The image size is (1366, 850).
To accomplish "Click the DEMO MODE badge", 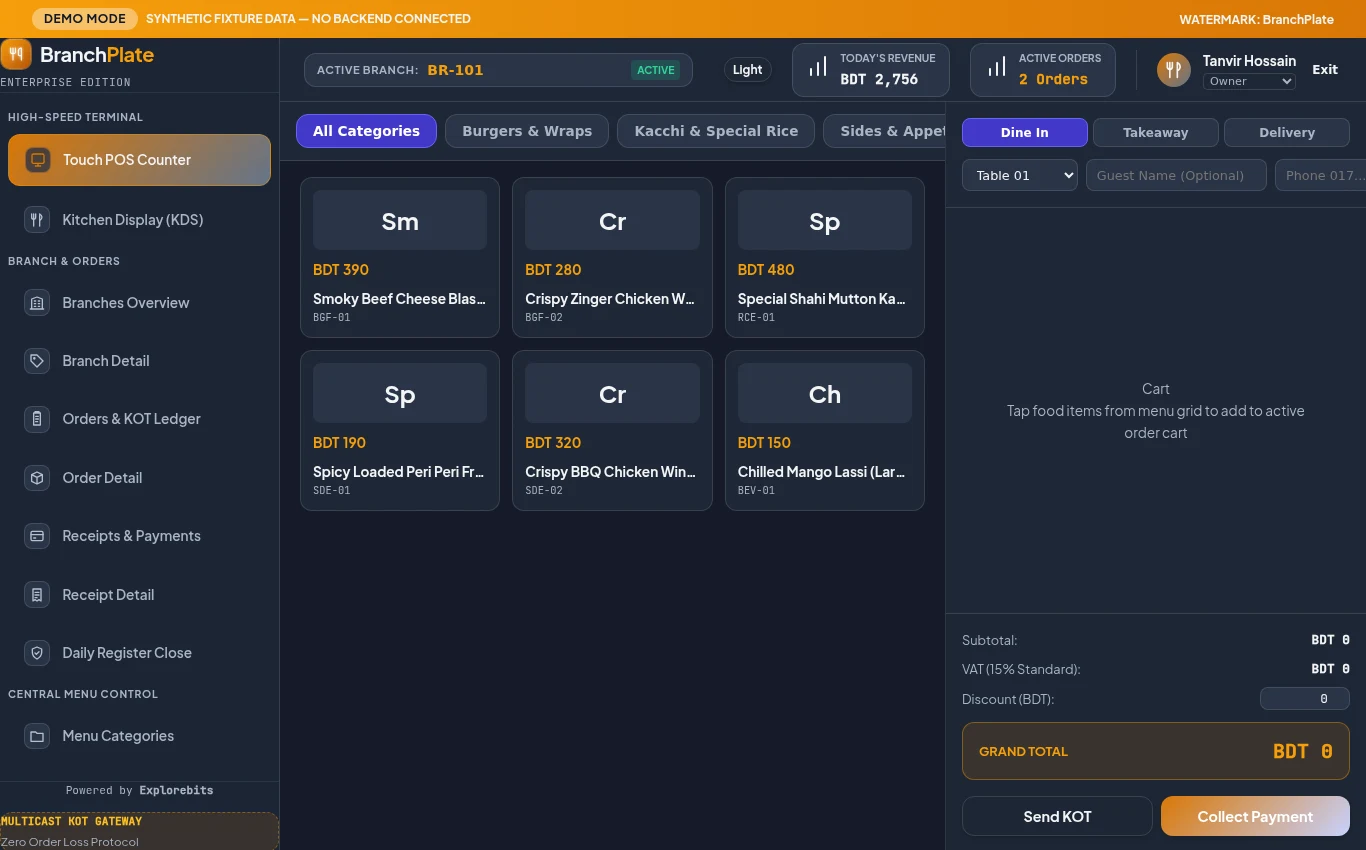I will click(x=85, y=19).
